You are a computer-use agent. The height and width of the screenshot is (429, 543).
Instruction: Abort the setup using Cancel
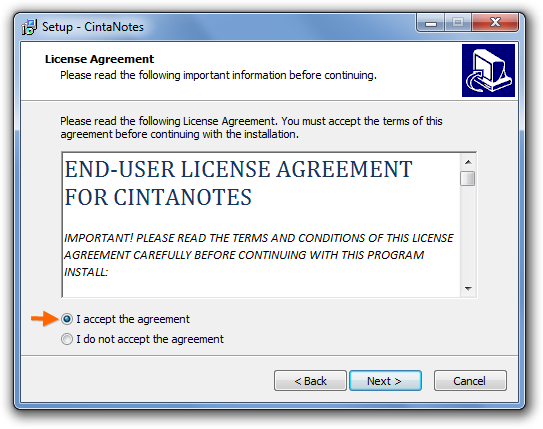470,381
